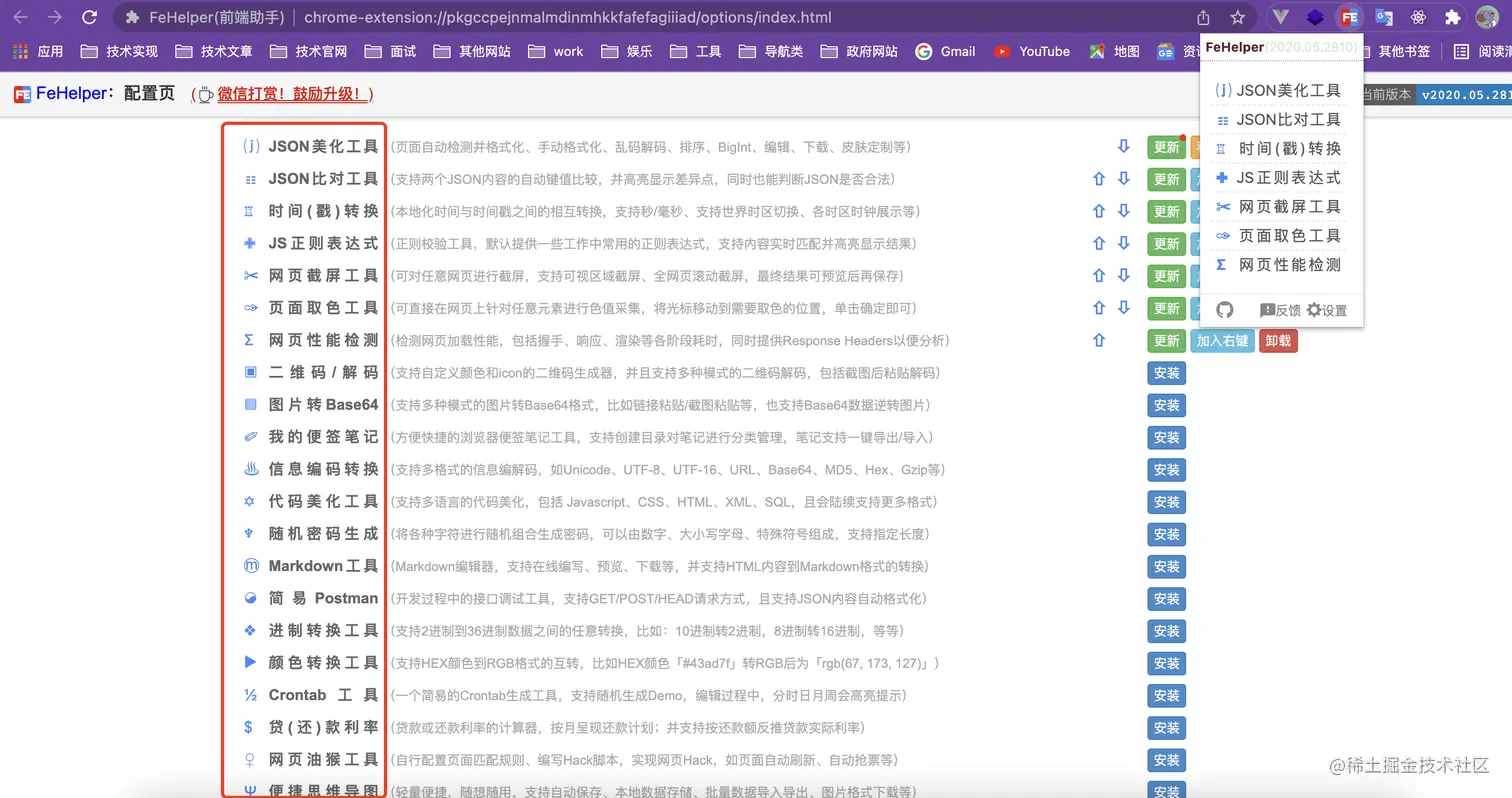Select 页面取色工具 in FeHelper popup

pos(1278,236)
